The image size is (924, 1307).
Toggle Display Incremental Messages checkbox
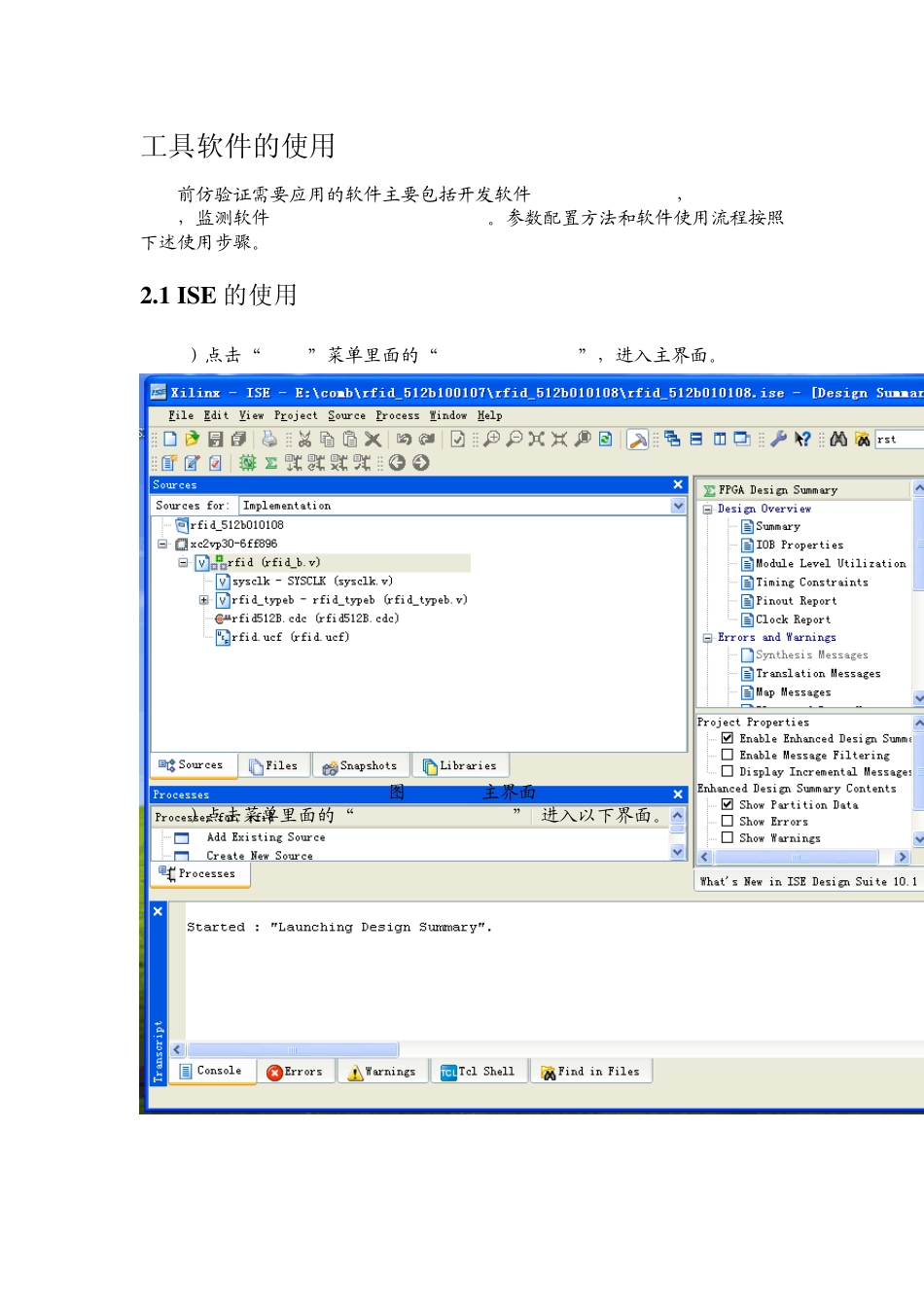click(x=727, y=771)
